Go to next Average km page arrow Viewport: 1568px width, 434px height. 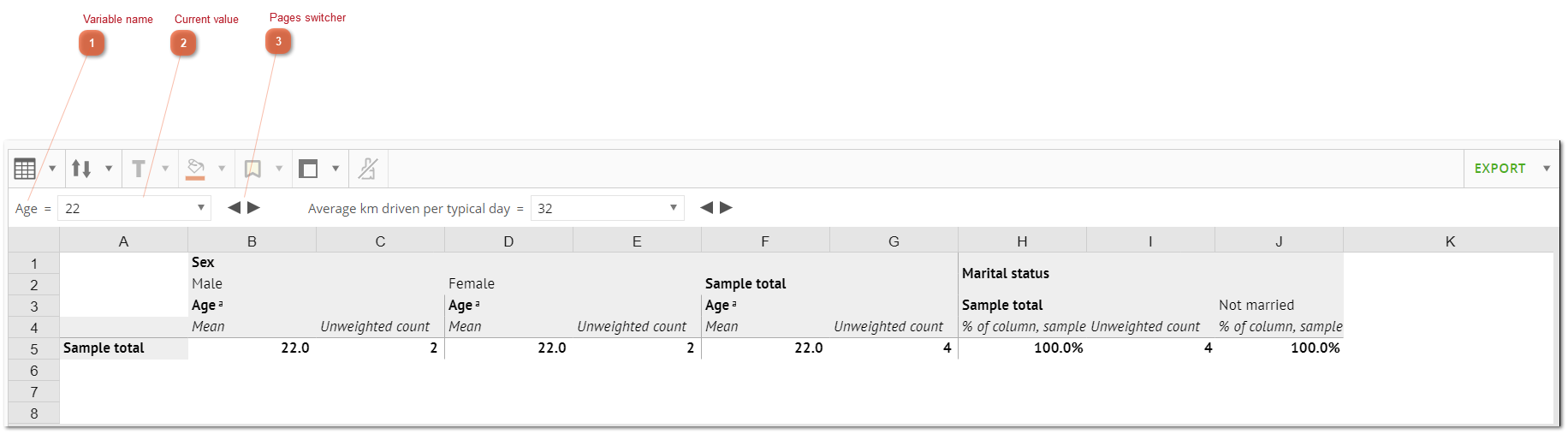tap(726, 207)
